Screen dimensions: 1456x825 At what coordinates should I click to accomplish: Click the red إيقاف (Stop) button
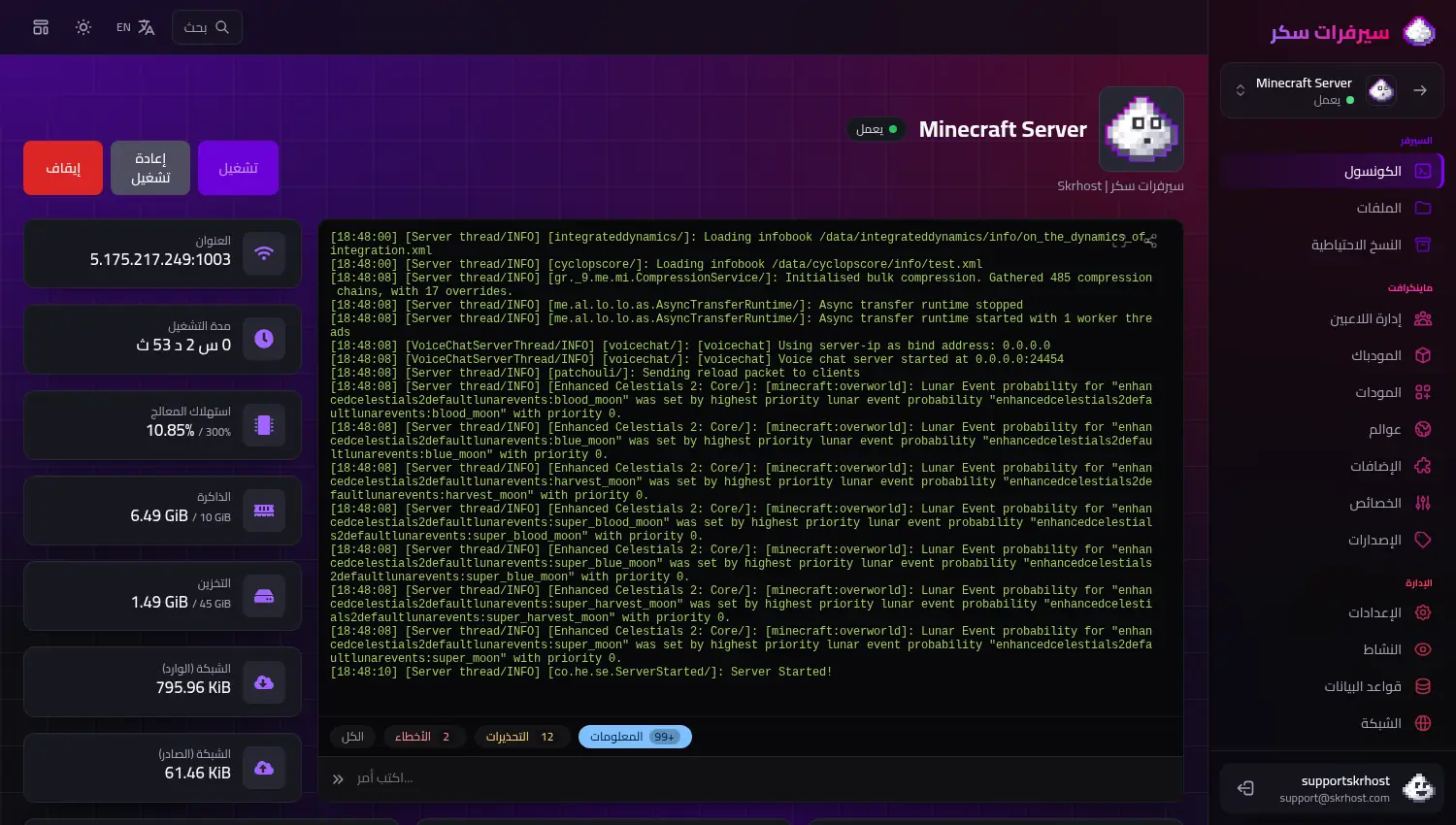63,168
